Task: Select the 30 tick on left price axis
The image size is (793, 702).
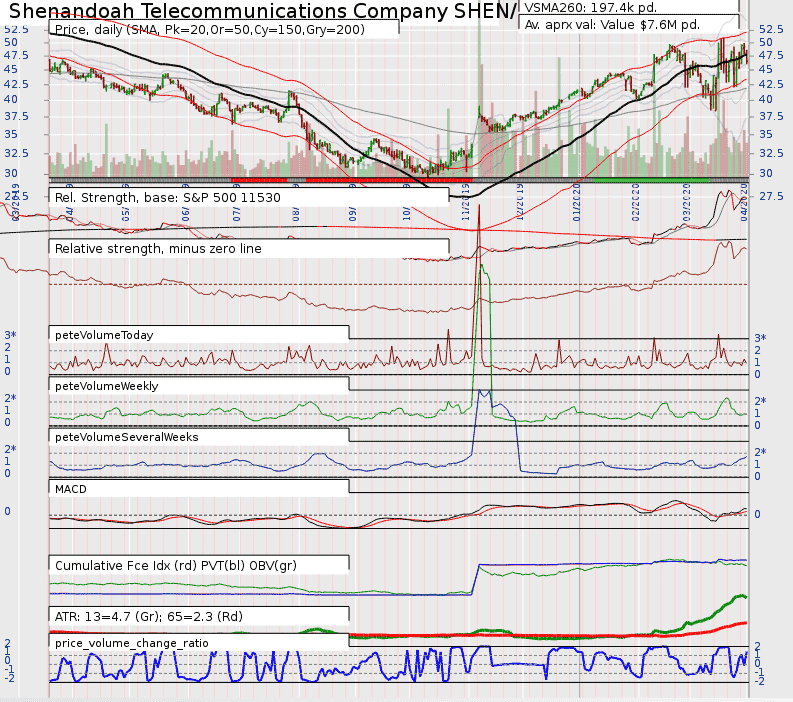Action: [11, 173]
